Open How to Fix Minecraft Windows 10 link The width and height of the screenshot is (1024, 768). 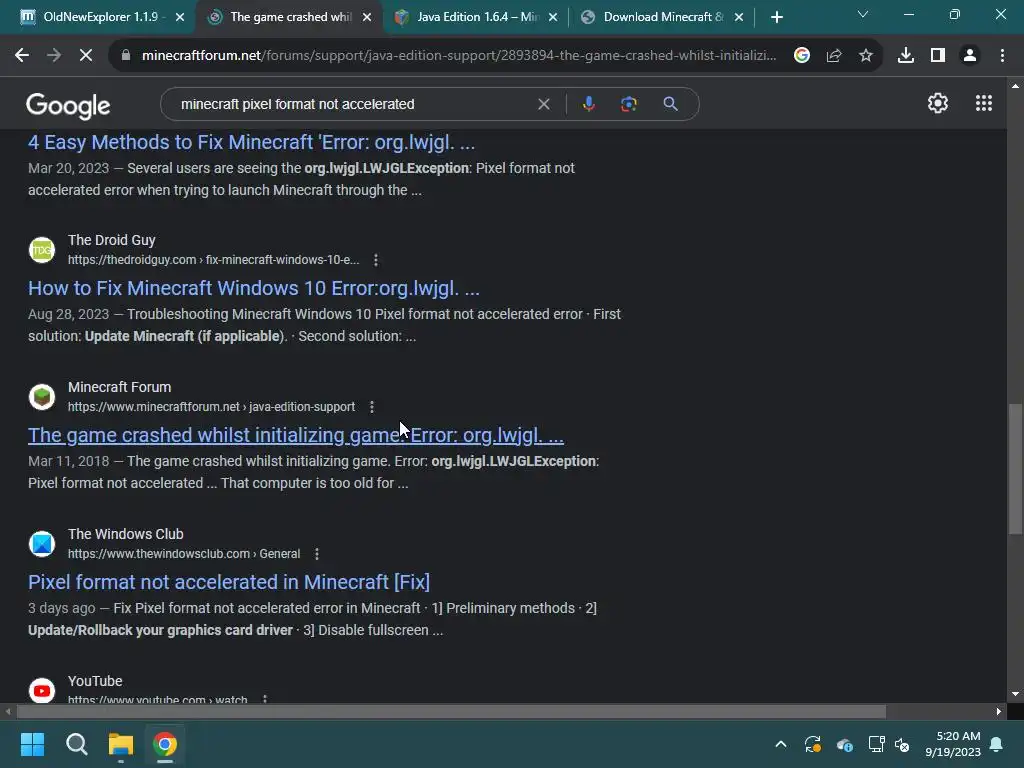pyautogui.click(x=253, y=288)
